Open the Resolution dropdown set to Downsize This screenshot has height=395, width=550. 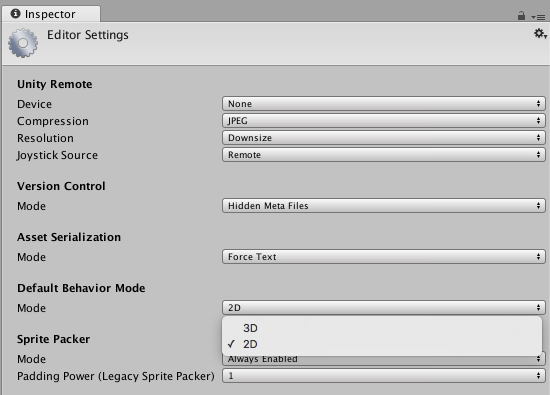tap(384, 138)
